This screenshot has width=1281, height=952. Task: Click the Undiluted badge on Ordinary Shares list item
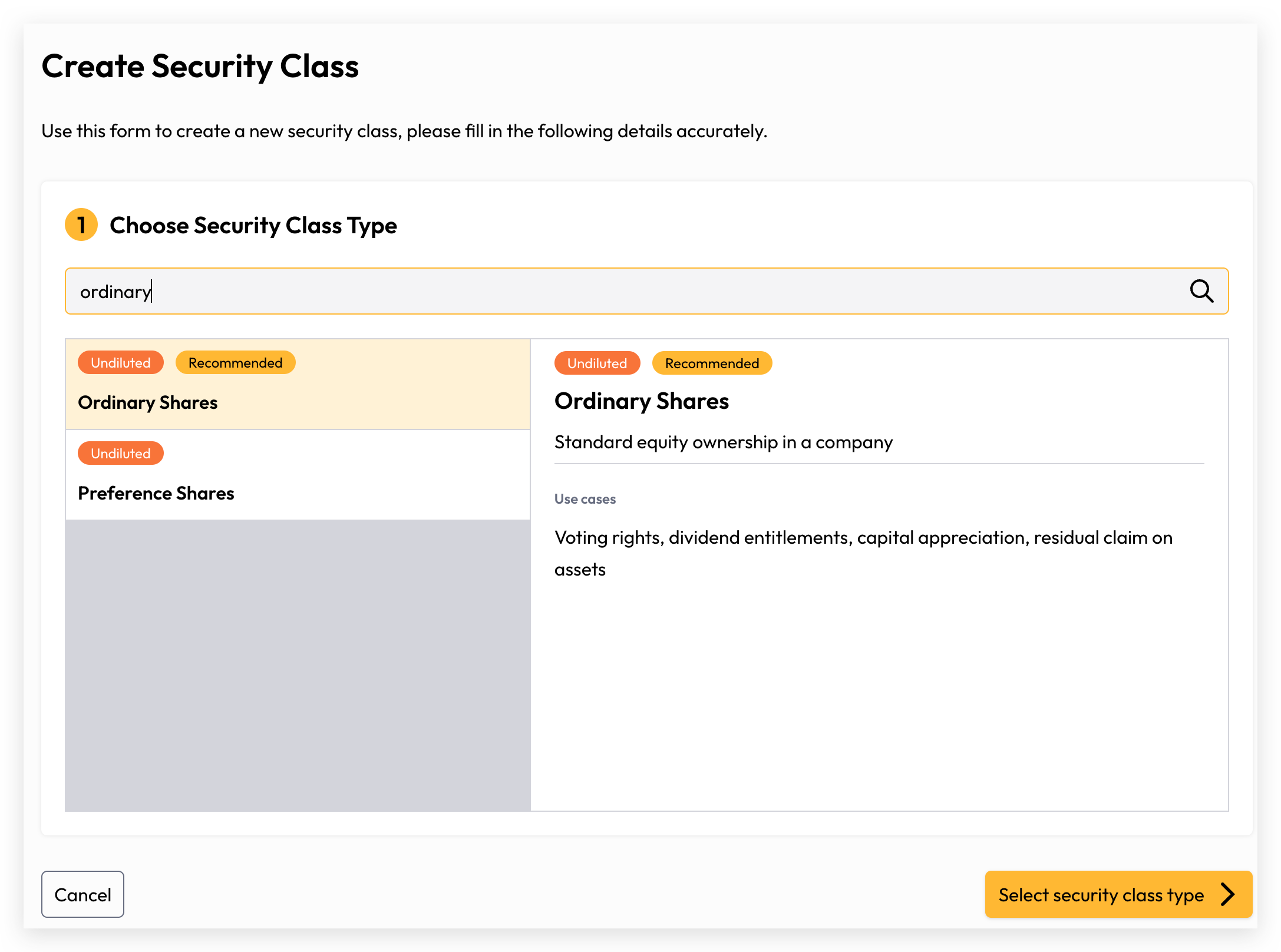121,362
